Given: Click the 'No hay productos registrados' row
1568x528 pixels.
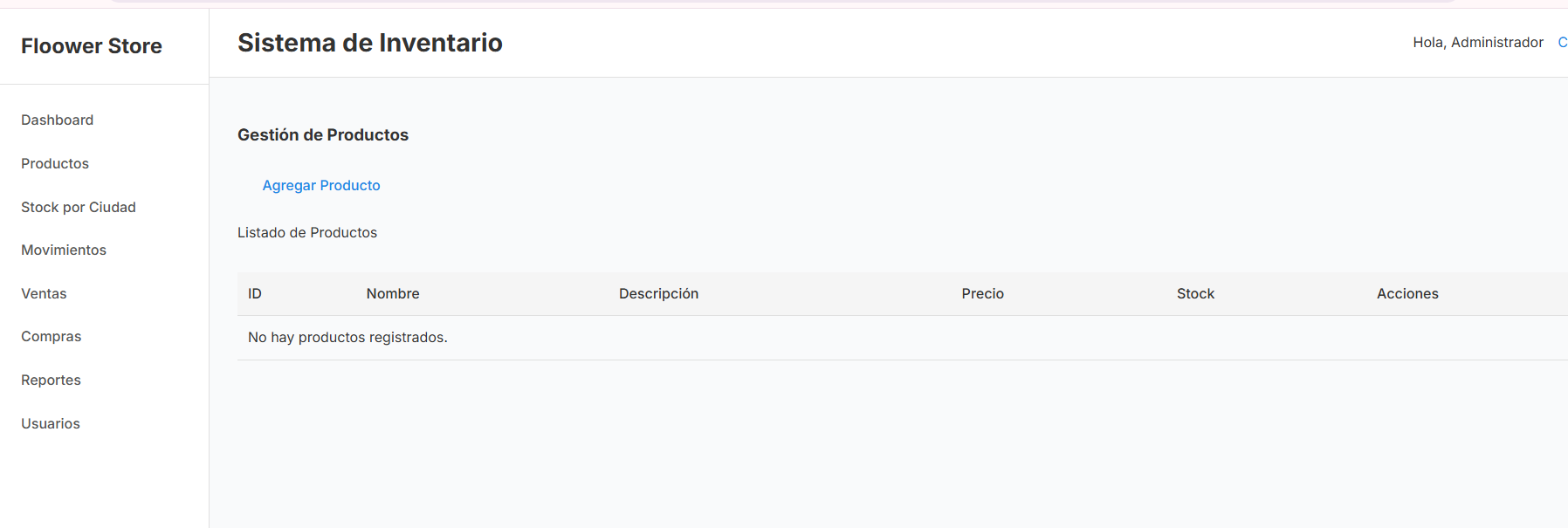Looking at the screenshot, I should pyautogui.click(x=347, y=338).
